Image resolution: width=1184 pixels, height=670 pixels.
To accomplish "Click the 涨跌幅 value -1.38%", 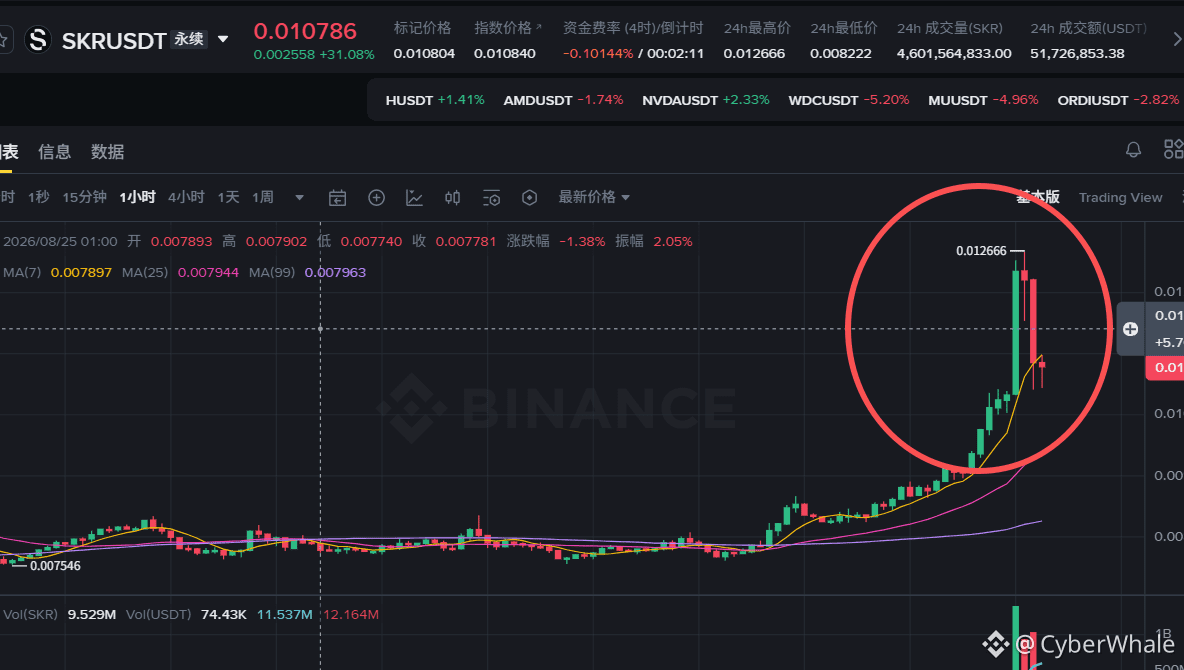I will (582, 242).
